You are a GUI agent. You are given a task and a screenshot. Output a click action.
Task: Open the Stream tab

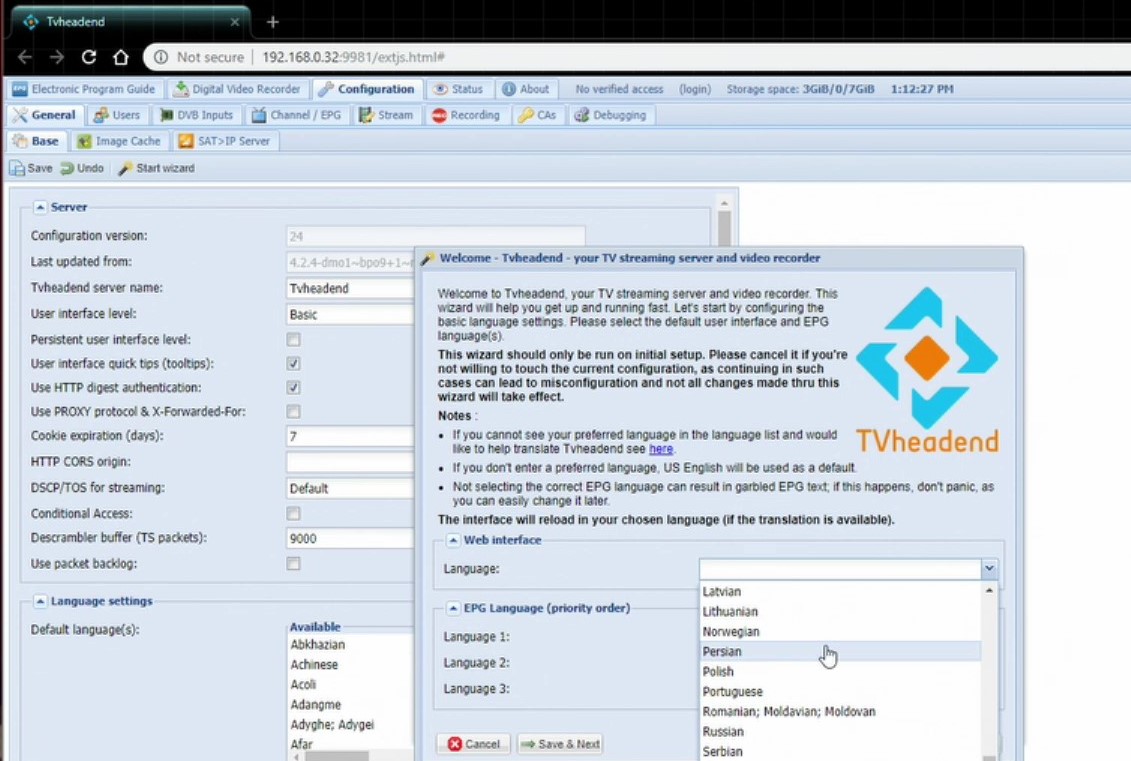pos(387,115)
